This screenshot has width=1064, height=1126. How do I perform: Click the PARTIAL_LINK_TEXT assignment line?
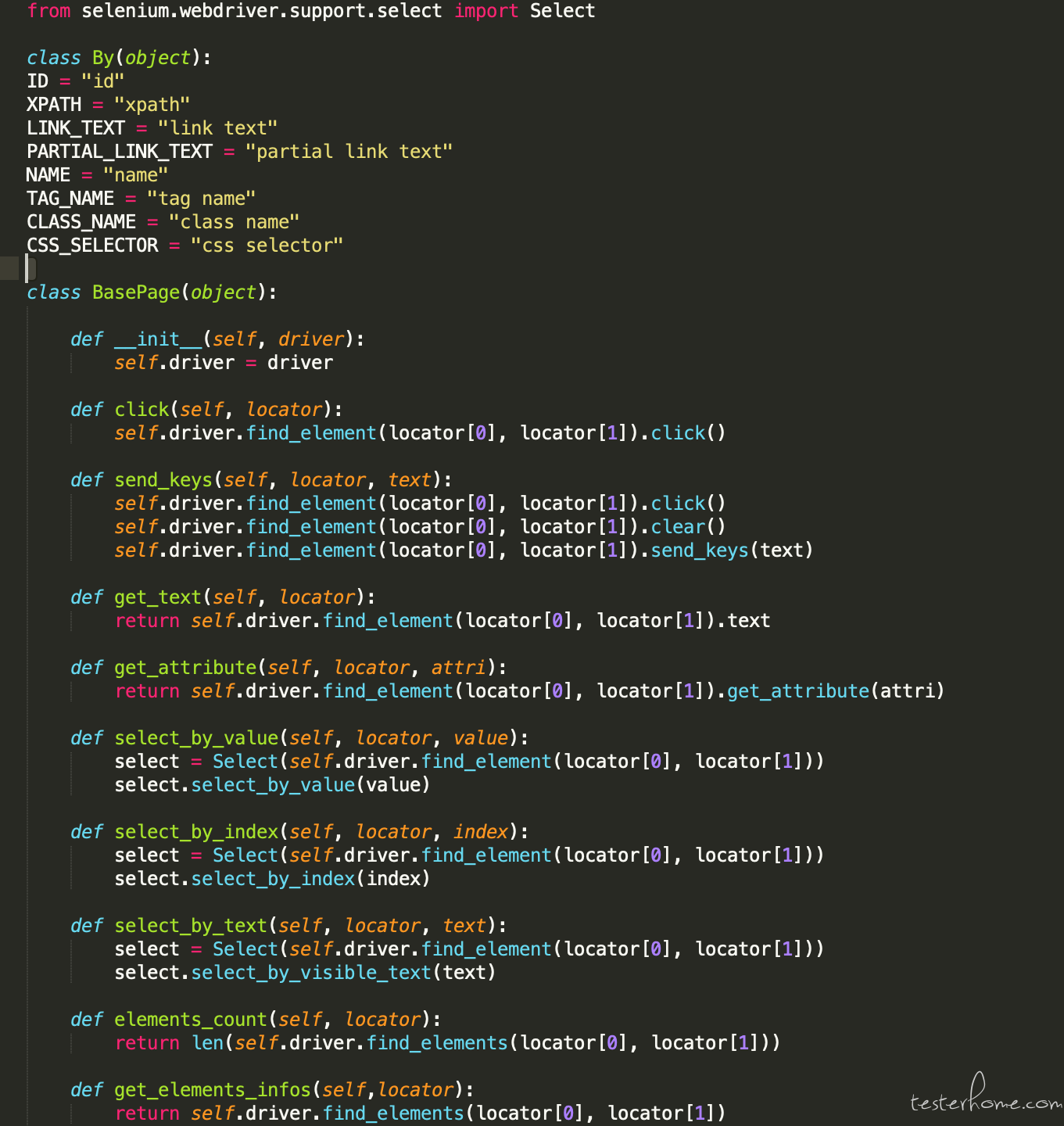[240, 152]
